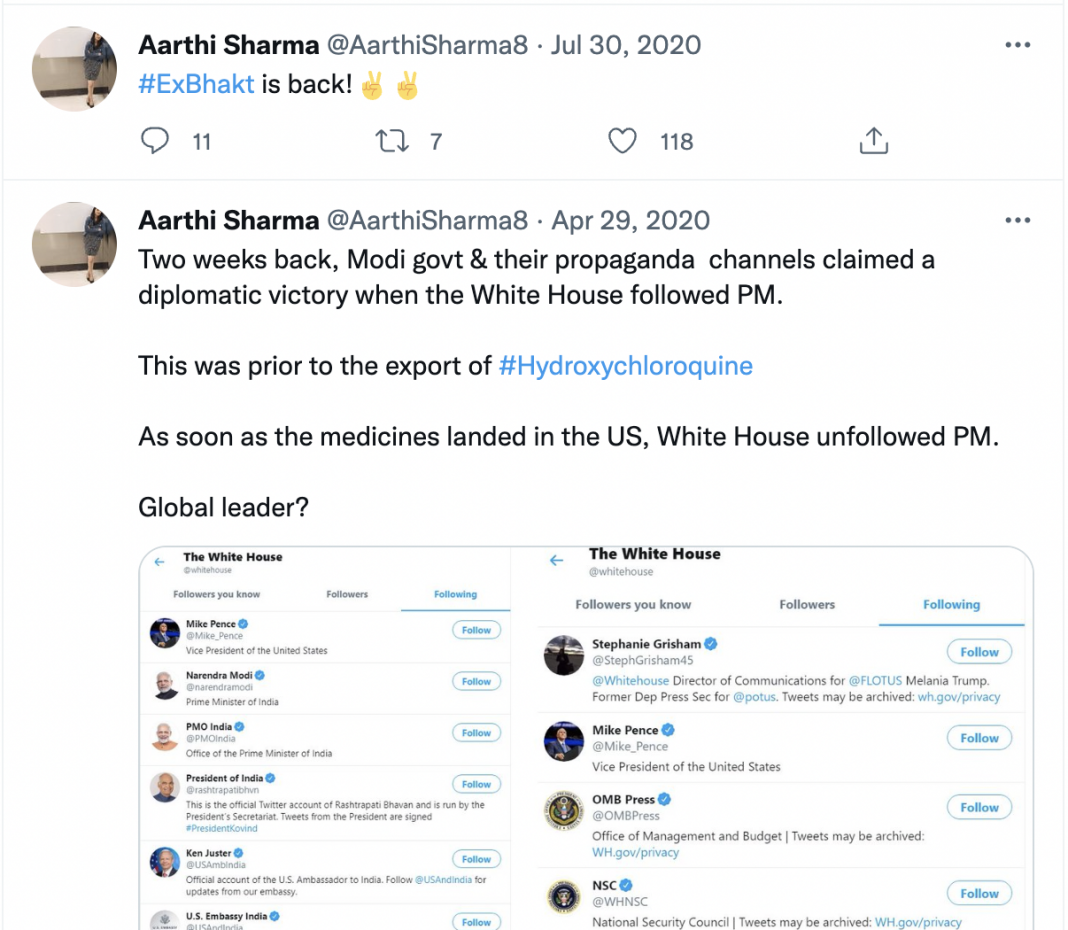Click the Apr 29, 2020 timestamp
The image size is (1068, 930).
tap(631, 221)
